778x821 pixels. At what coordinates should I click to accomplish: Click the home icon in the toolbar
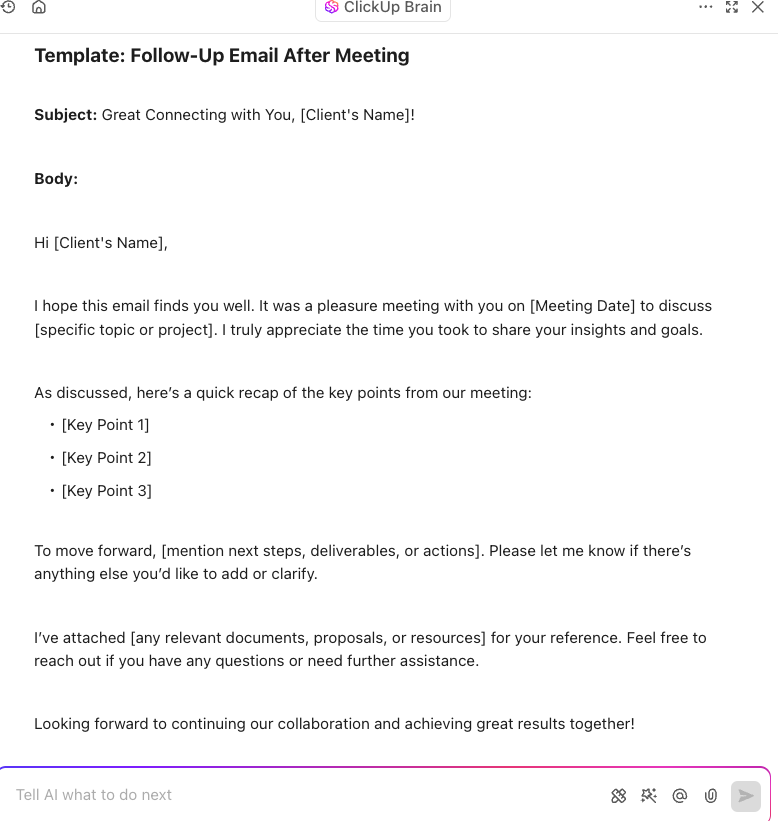[x=37, y=7]
